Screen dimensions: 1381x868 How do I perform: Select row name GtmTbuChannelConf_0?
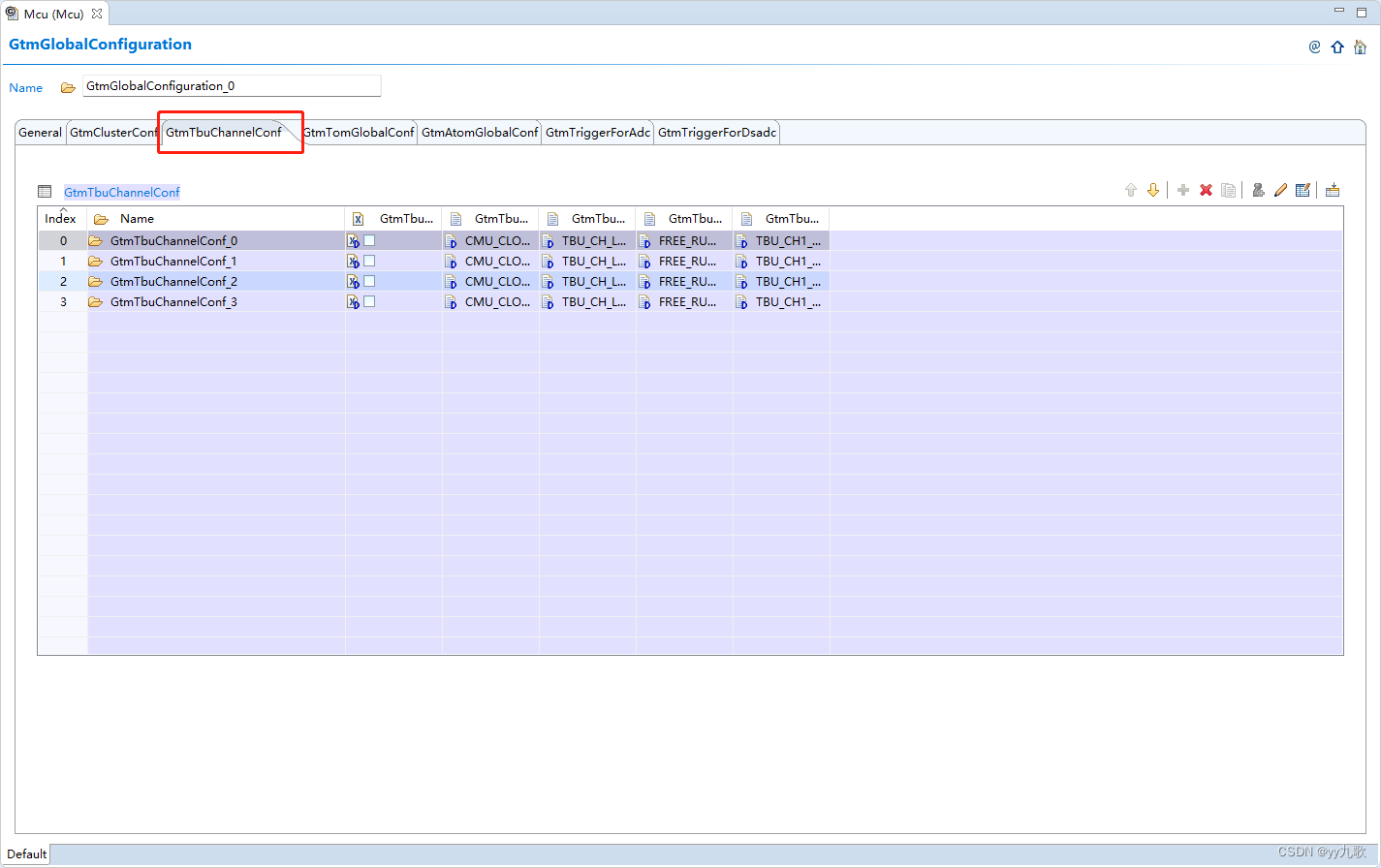173,240
